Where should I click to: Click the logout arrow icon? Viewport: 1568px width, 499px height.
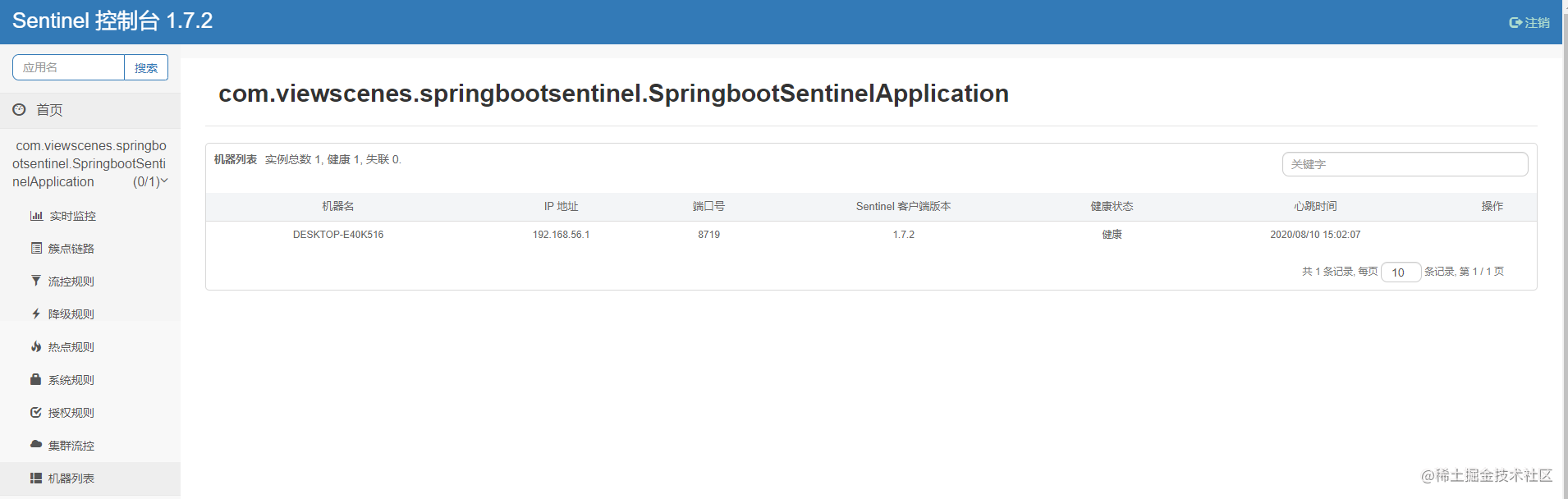pos(1515,23)
